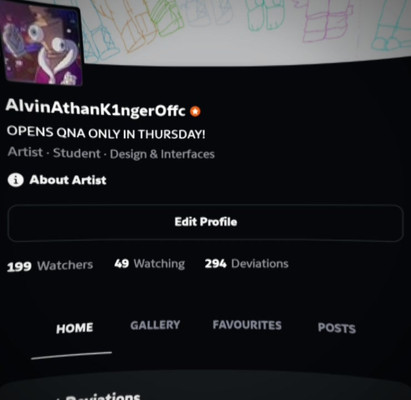
Task: Open the About Artist section
Action: point(68,180)
